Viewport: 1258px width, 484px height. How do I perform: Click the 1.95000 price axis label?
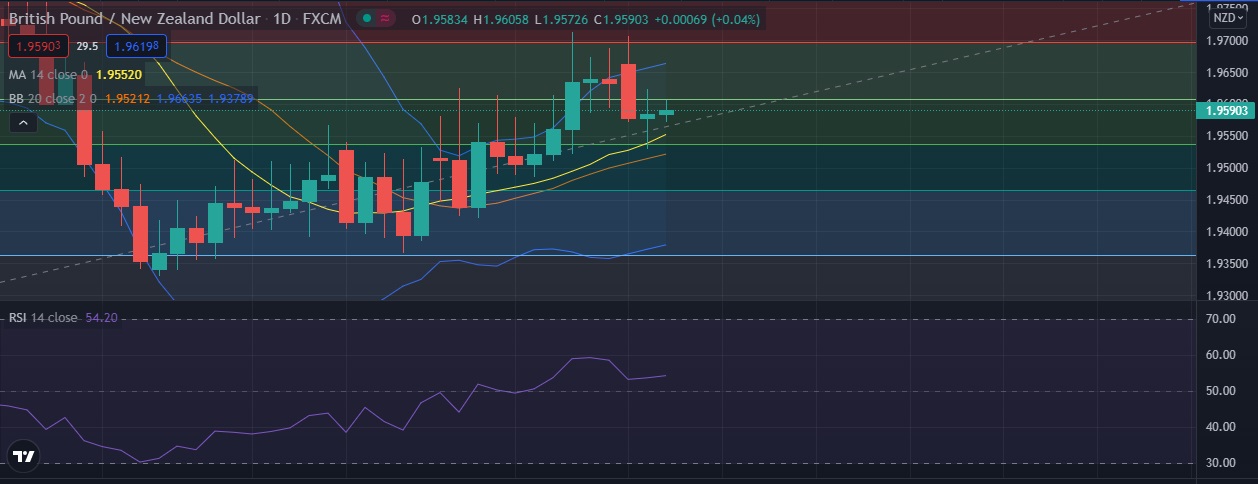point(1225,168)
